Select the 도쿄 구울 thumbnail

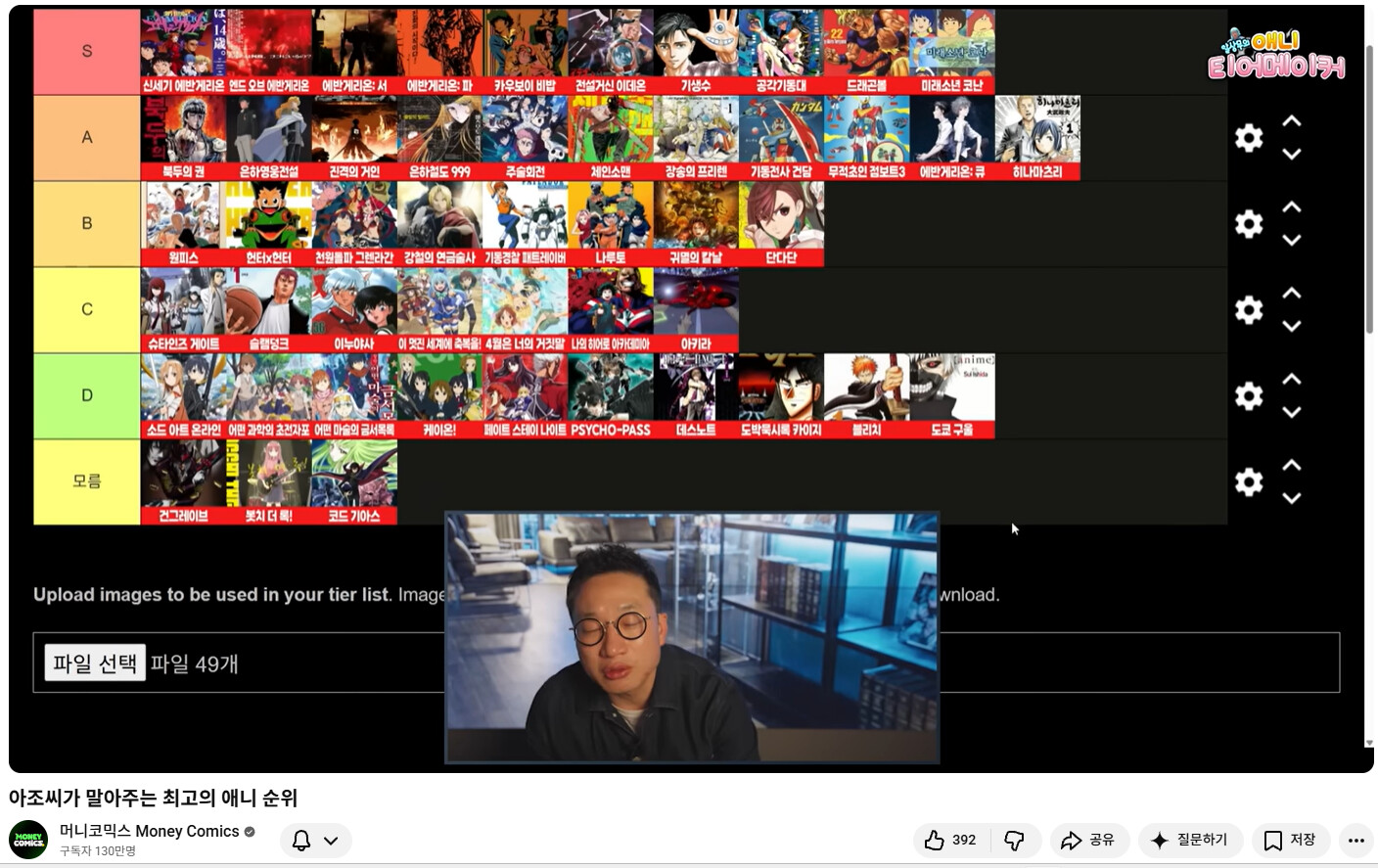952,396
